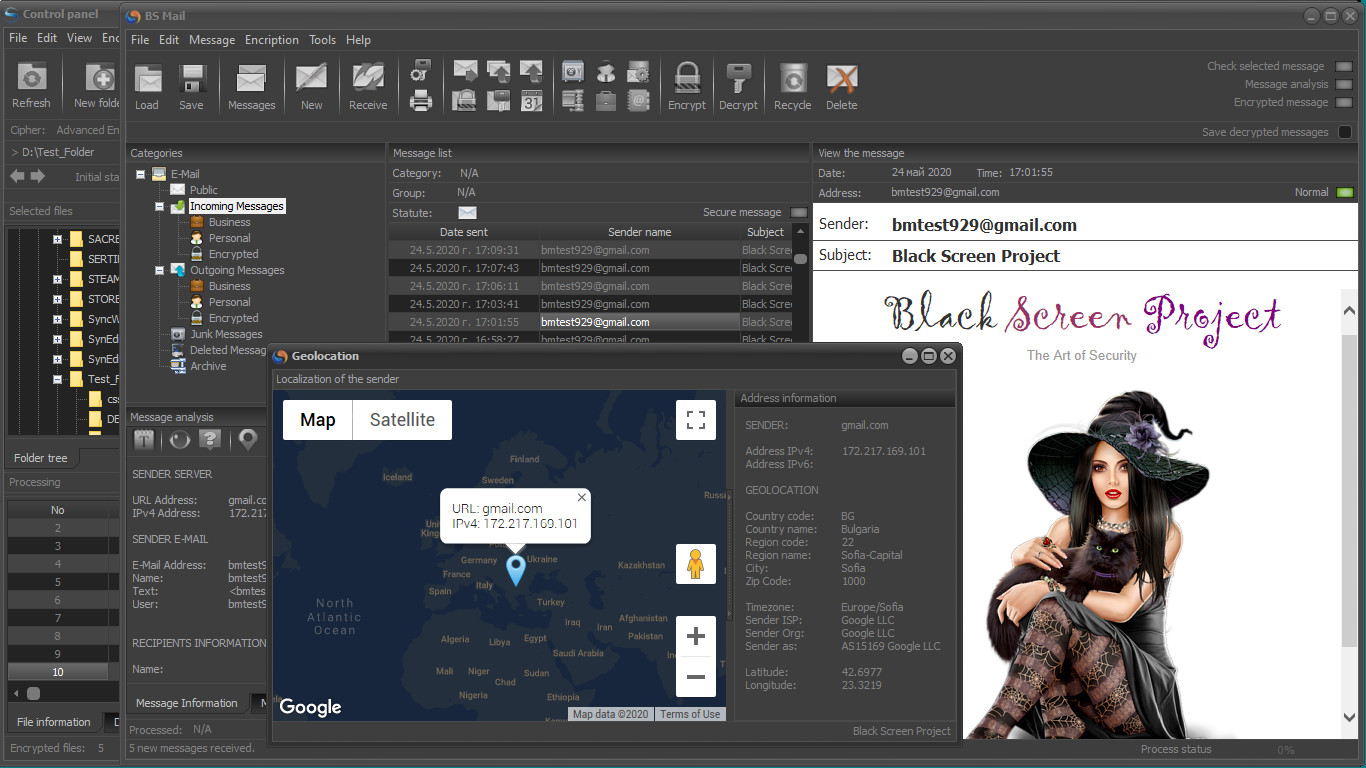
Task: Open geolocation pin icon in Message analysis
Action: (247, 440)
